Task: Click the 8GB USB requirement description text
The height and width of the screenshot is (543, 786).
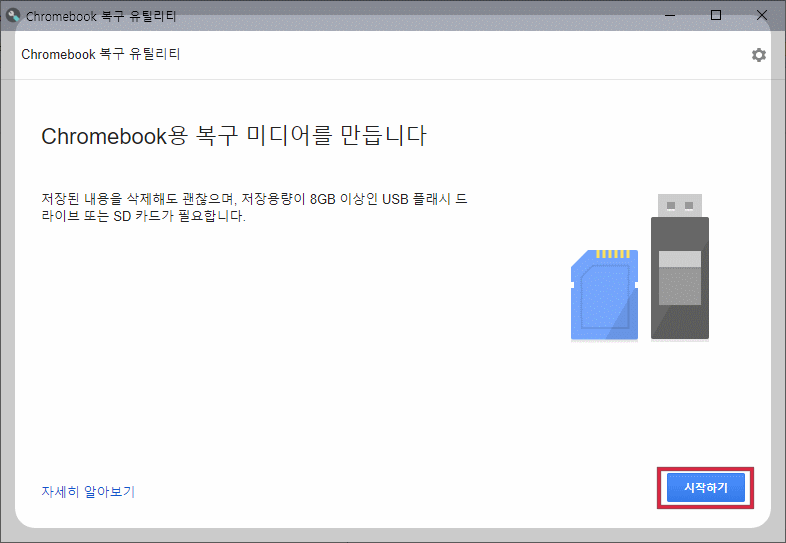Action: click(254, 208)
